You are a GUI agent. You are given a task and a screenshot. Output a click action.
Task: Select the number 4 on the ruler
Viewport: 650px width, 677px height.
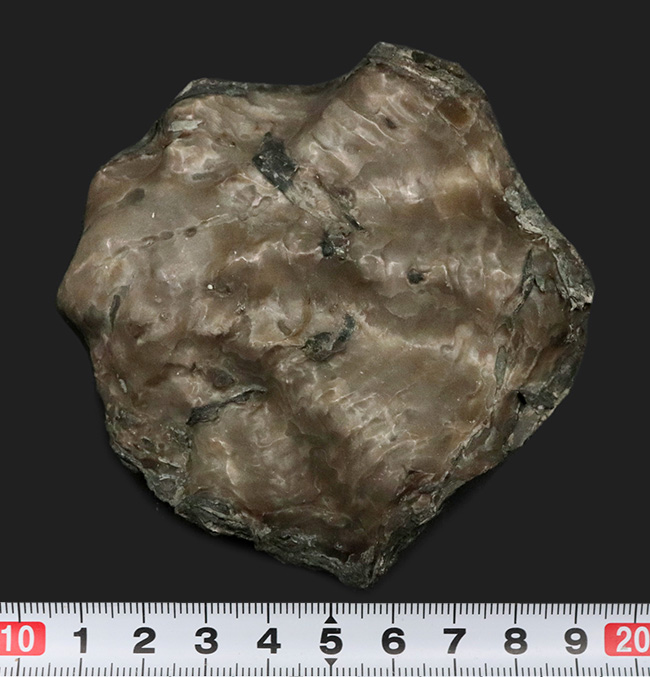(268, 639)
